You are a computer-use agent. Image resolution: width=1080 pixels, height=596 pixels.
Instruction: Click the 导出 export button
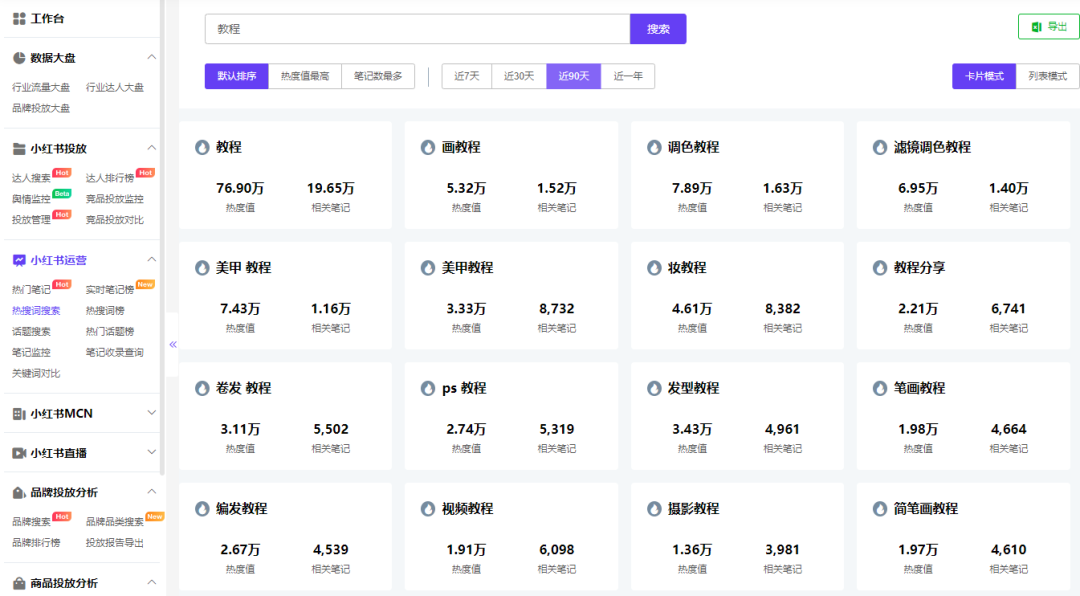pos(1049,27)
